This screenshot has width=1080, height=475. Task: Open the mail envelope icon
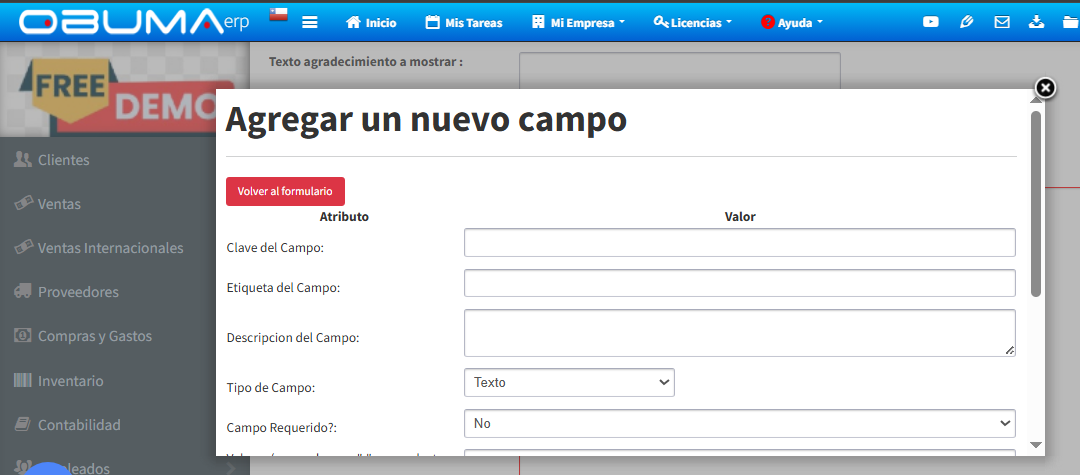point(1001,22)
